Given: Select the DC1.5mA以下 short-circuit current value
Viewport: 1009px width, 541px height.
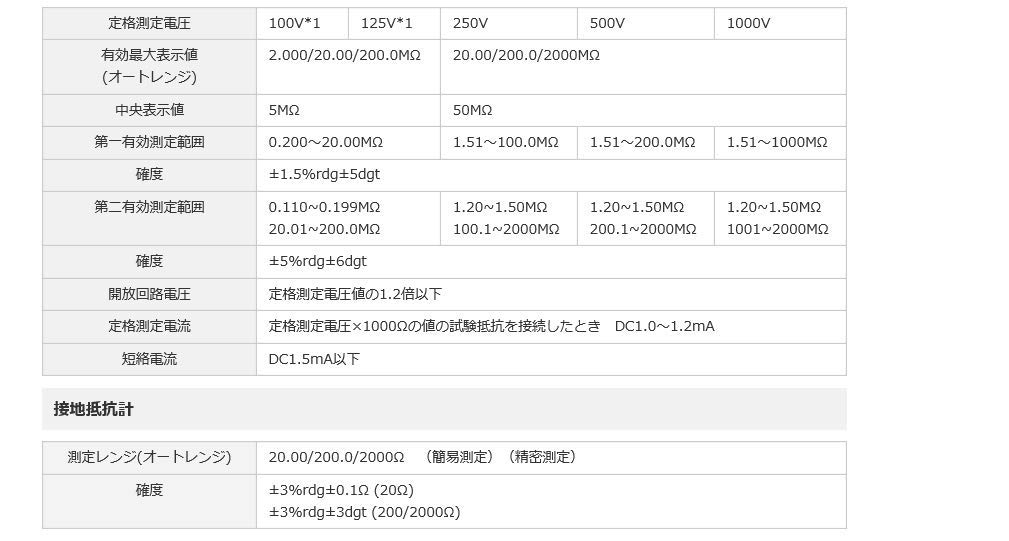Looking at the screenshot, I should (x=314, y=358).
